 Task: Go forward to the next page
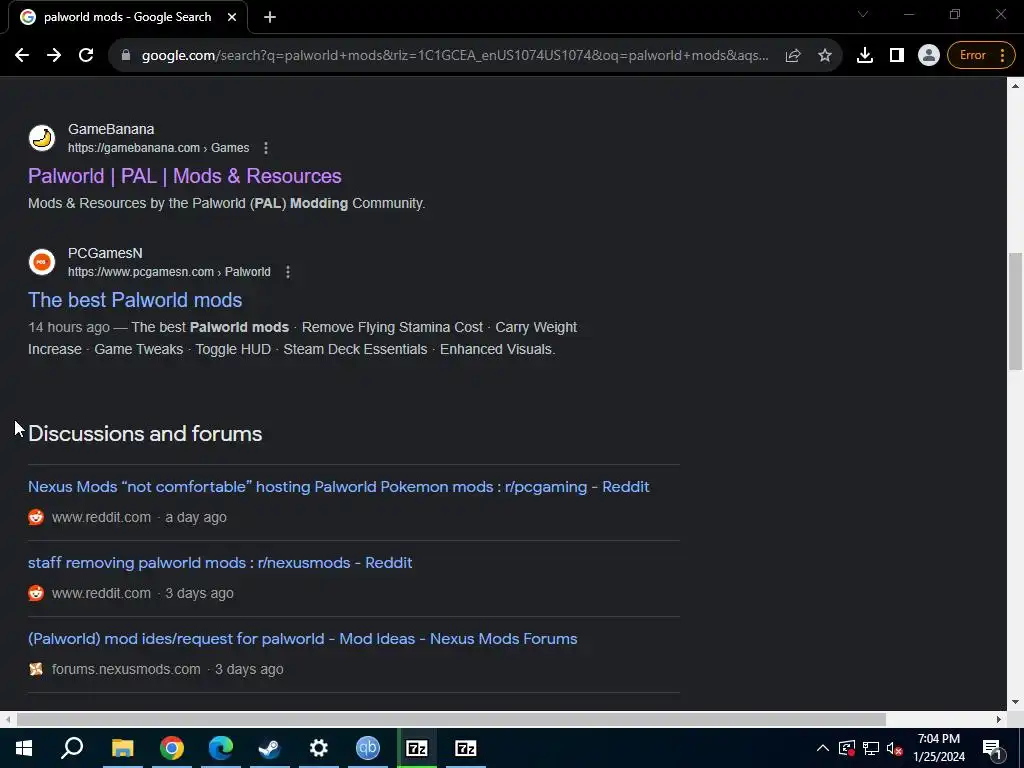coord(54,56)
